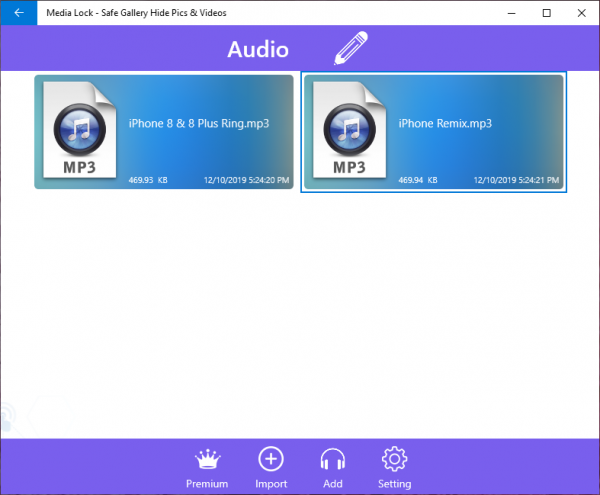Viewport: 600px width, 495px height.
Task: Close the Media Lock window
Action: pyautogui.click(x=582, y=13)
